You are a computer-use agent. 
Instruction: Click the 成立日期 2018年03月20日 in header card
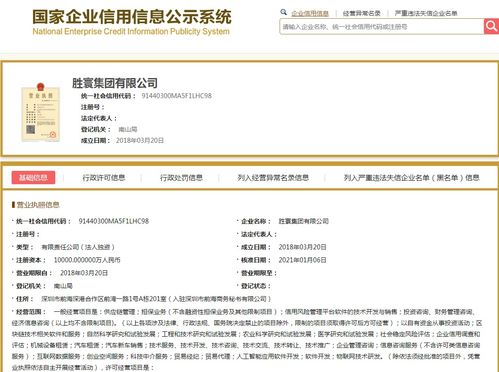(140, 141)
